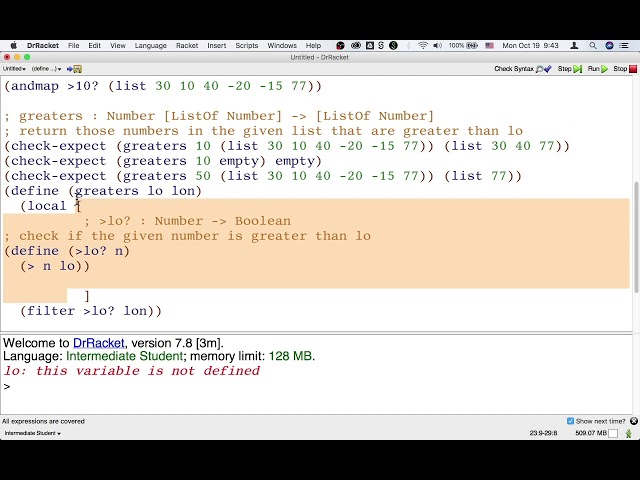
Task: Open the Windows menu
Action: point(282,45)
